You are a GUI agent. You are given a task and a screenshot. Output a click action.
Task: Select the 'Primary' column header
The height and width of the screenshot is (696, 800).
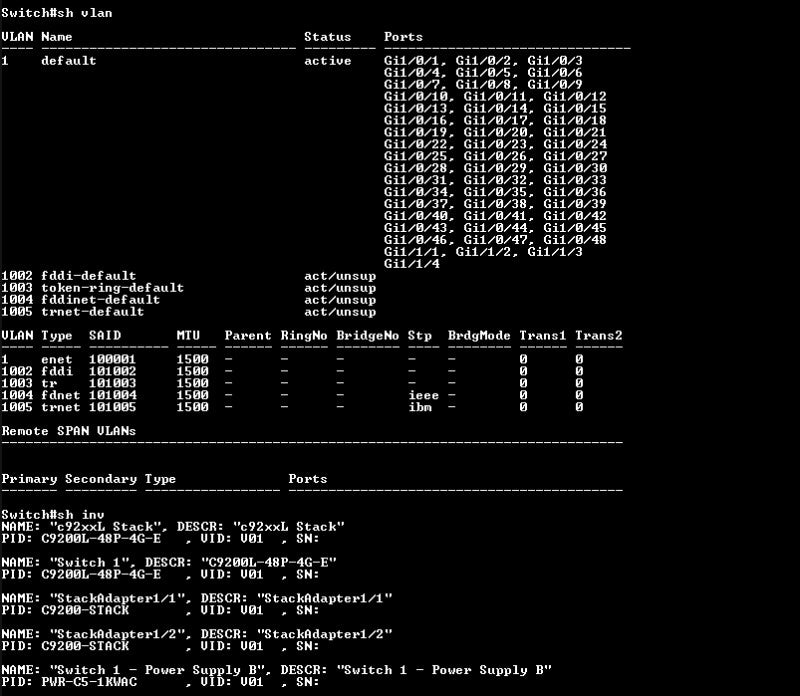pos(29,479)
